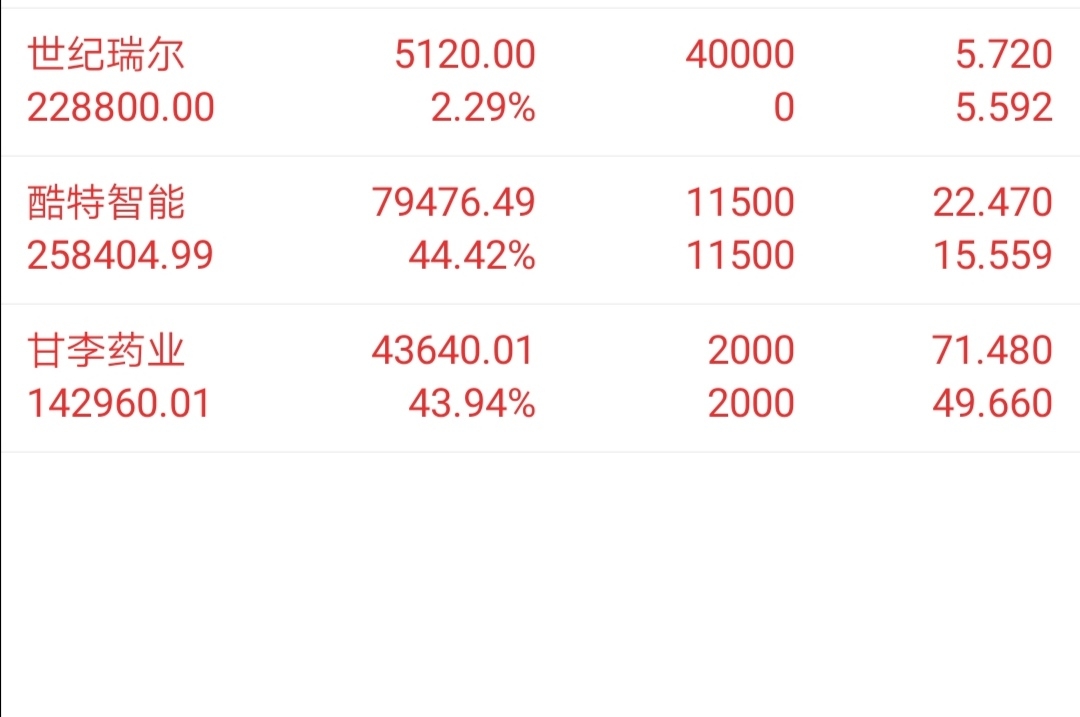Image resolution: width=1080 pixels, height=717 pixels.
Task: Tap 酷特智能 profit amount 79476.49
Action: pos(454,202)
